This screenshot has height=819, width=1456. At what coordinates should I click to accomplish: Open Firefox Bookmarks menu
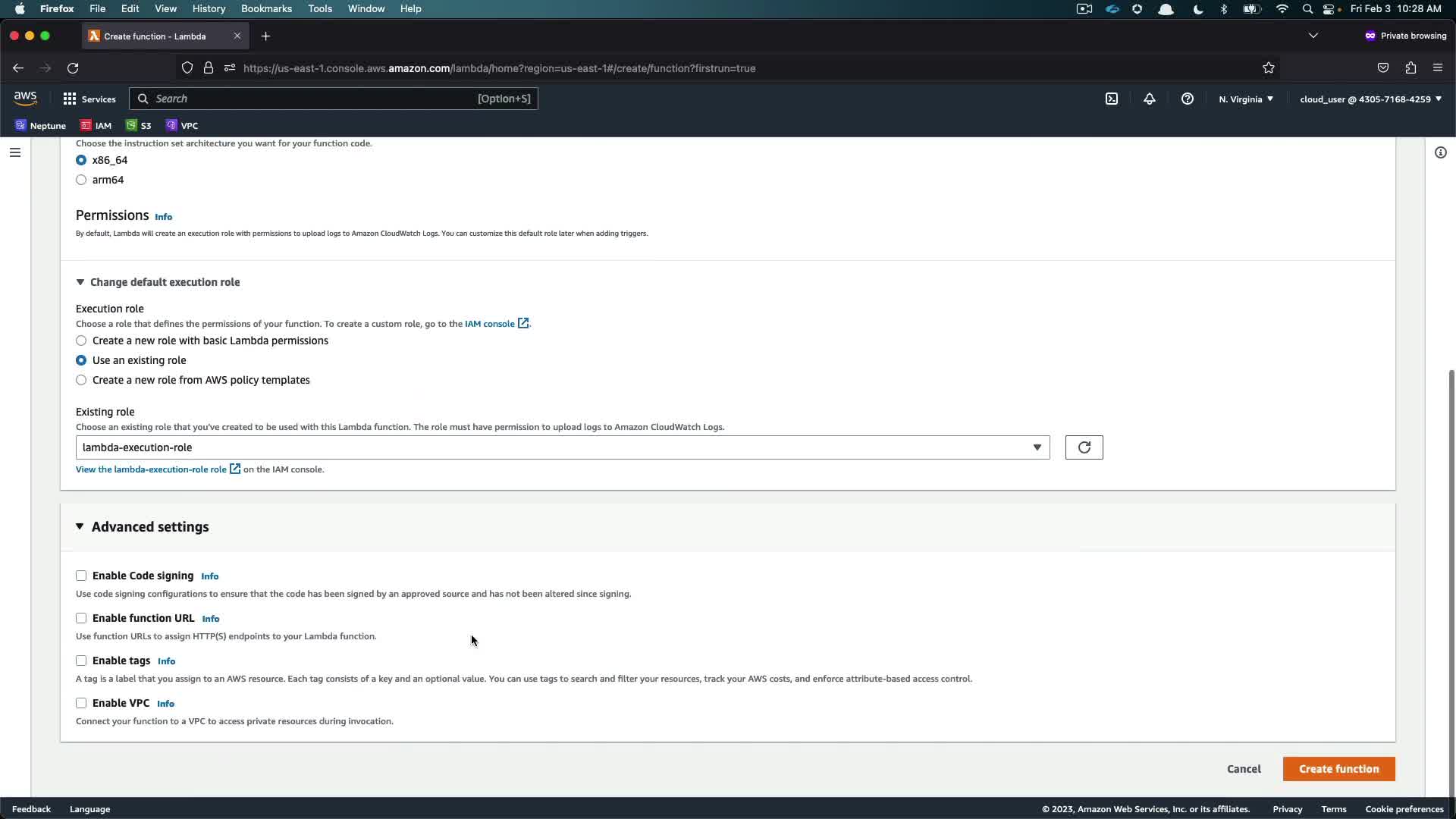(266, 8)
